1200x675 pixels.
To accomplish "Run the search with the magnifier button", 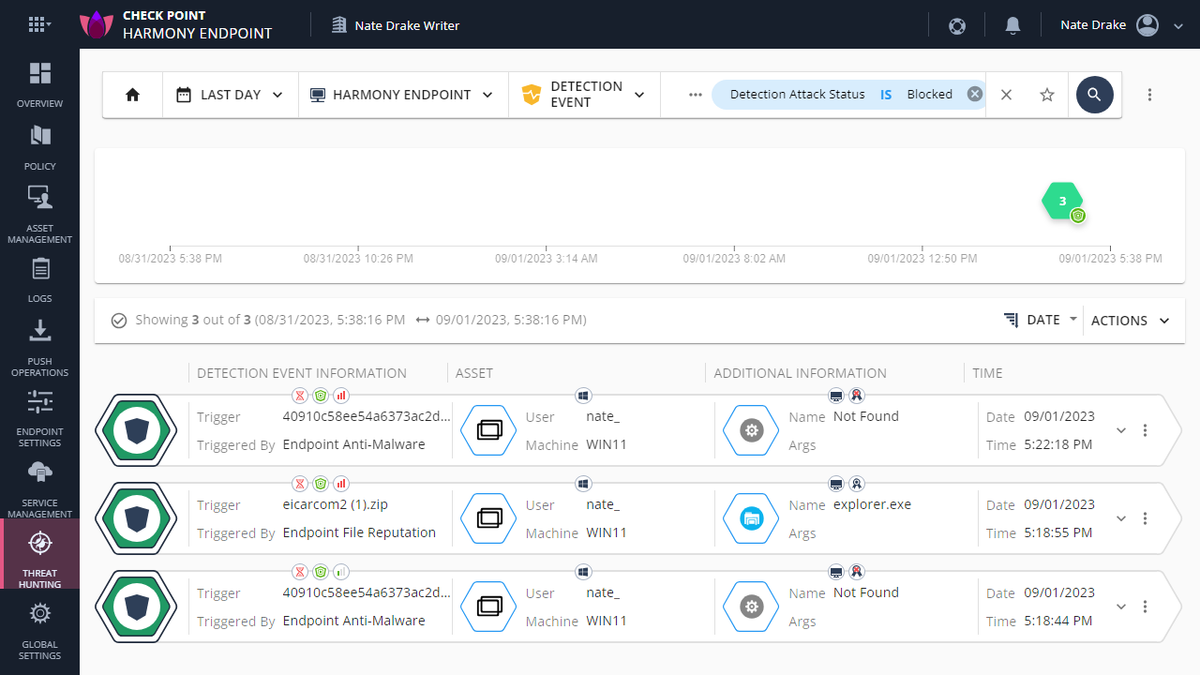I will point(1094,94).
